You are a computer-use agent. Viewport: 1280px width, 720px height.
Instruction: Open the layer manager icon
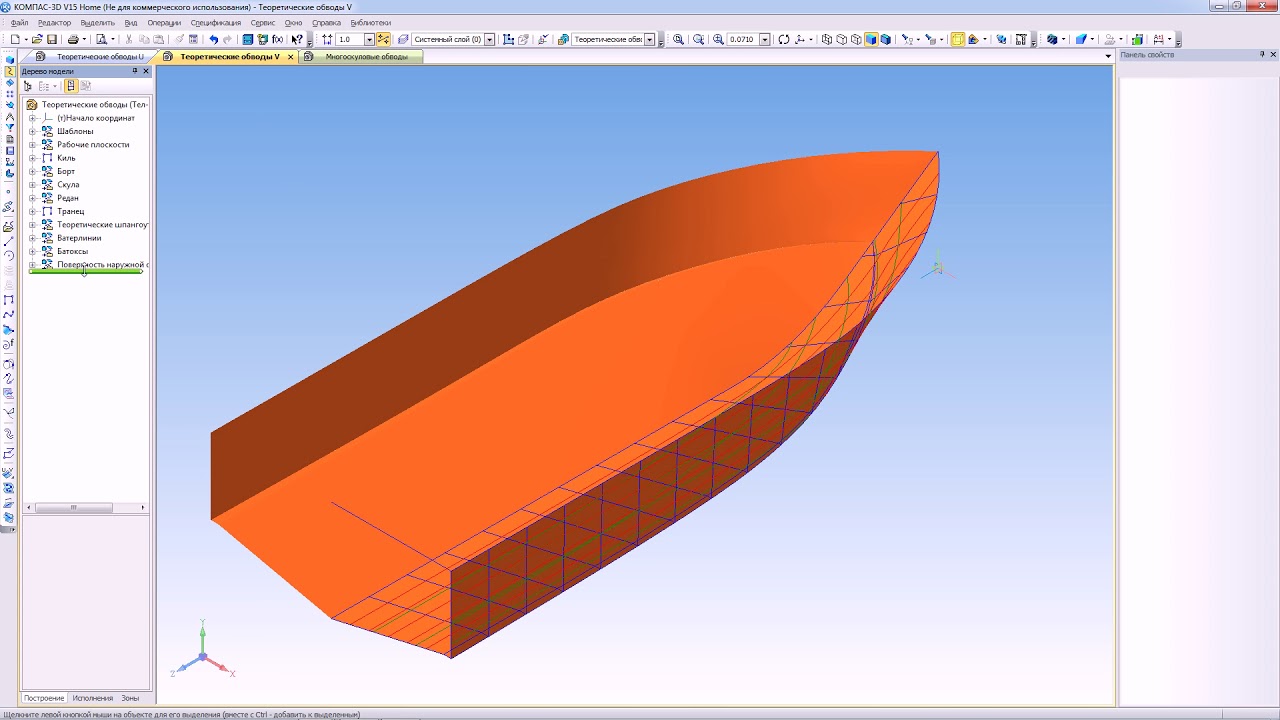(403, 40)
